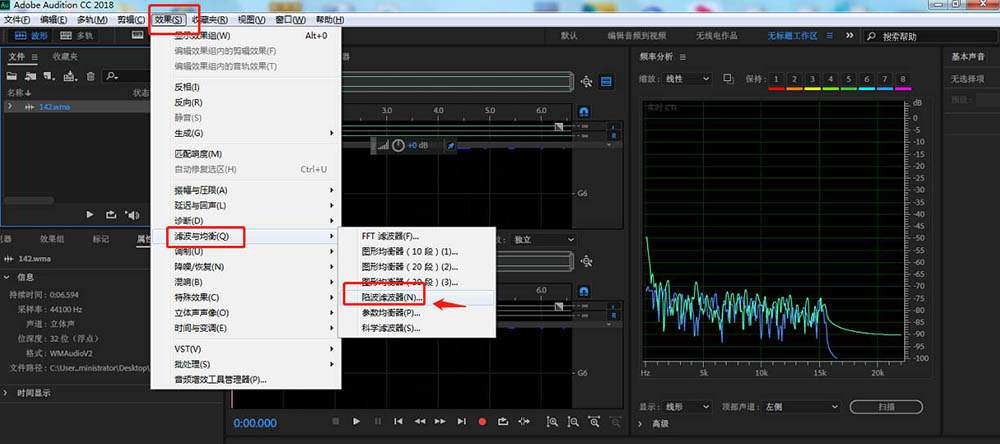This screenshot has width=1000, height=444.
Task: Click hold button 1 in 频率分析
Action: 776,80
